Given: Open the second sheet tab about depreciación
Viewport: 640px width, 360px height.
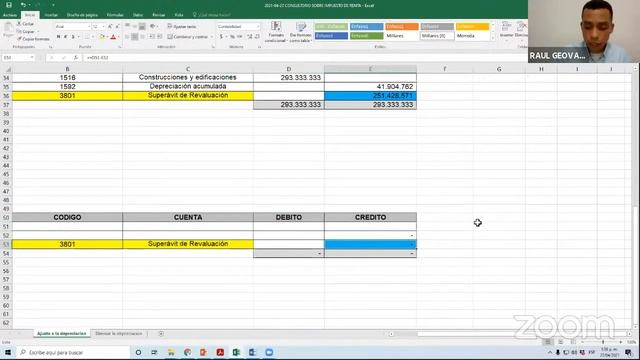Looking at the screenshot, I should pos(119,333).
